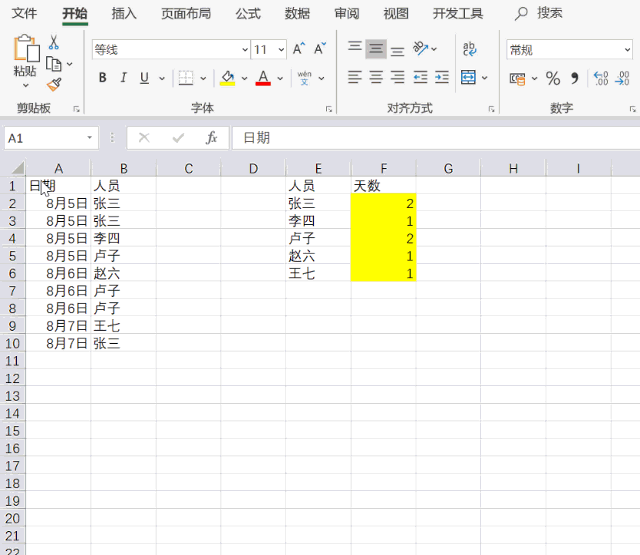
Task: Toggle underline formatting
Action: click(144, 78)
